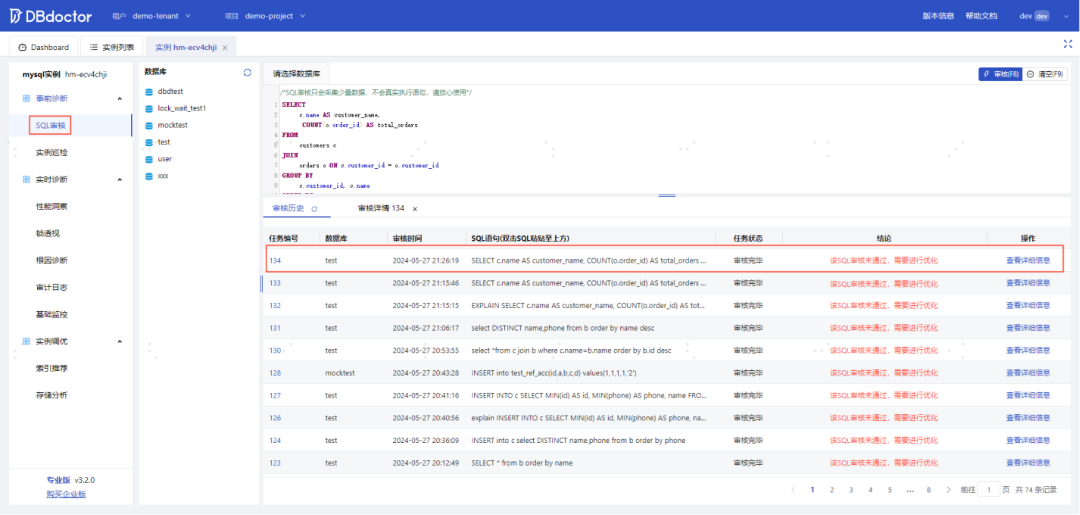
Task: Refresh the database list icon
Action: click(x=247, y=72)
